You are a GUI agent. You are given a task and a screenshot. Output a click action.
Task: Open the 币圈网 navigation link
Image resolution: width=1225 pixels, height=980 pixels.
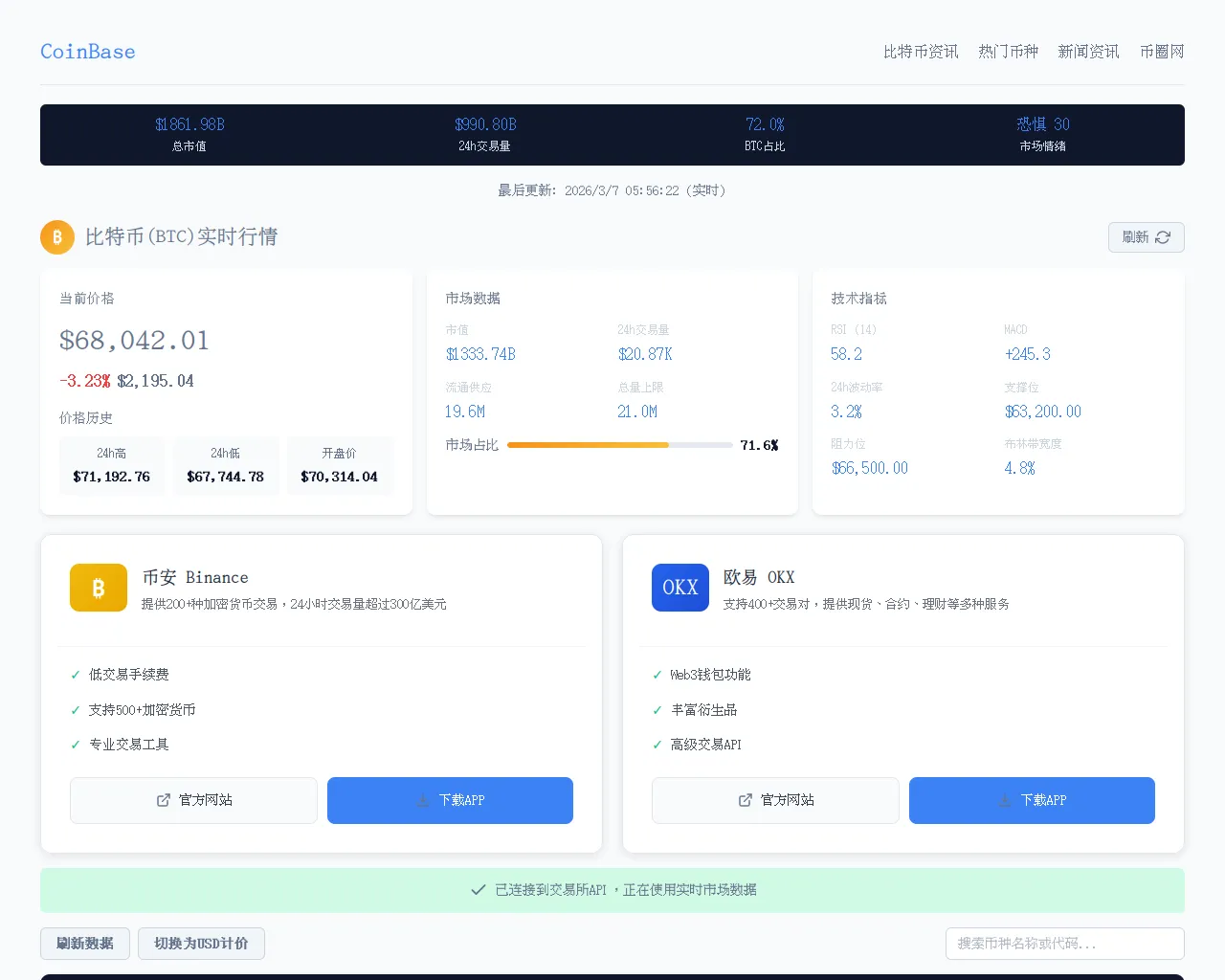(x=1162, y=52)
